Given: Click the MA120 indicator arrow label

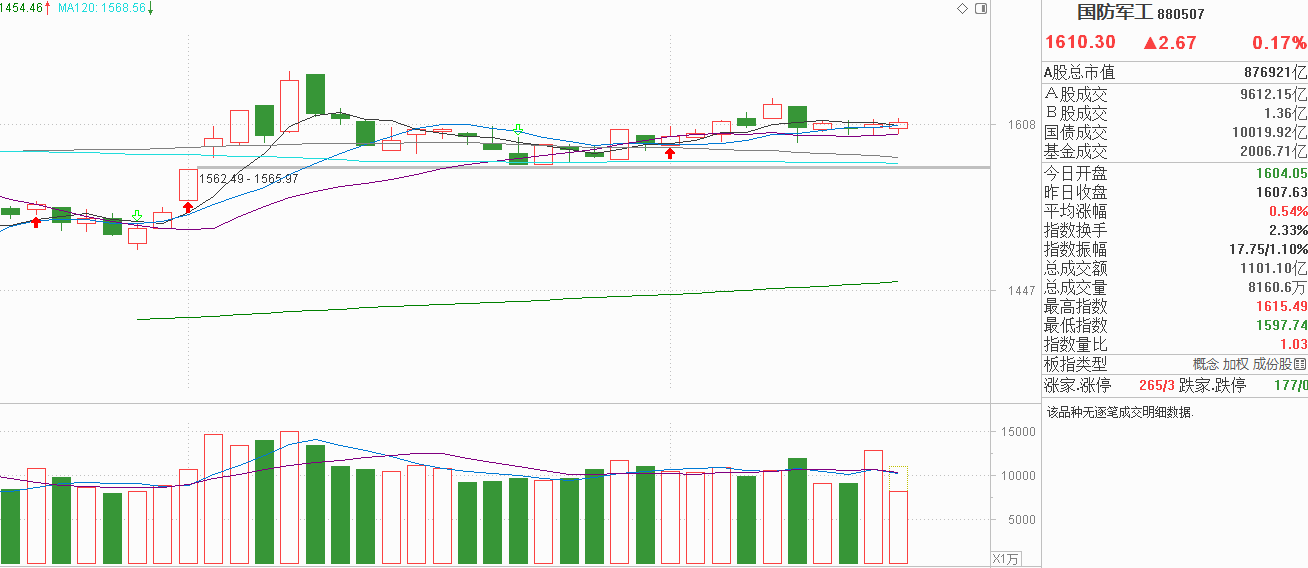Looking at the screenshot, I should click(150, 7).
